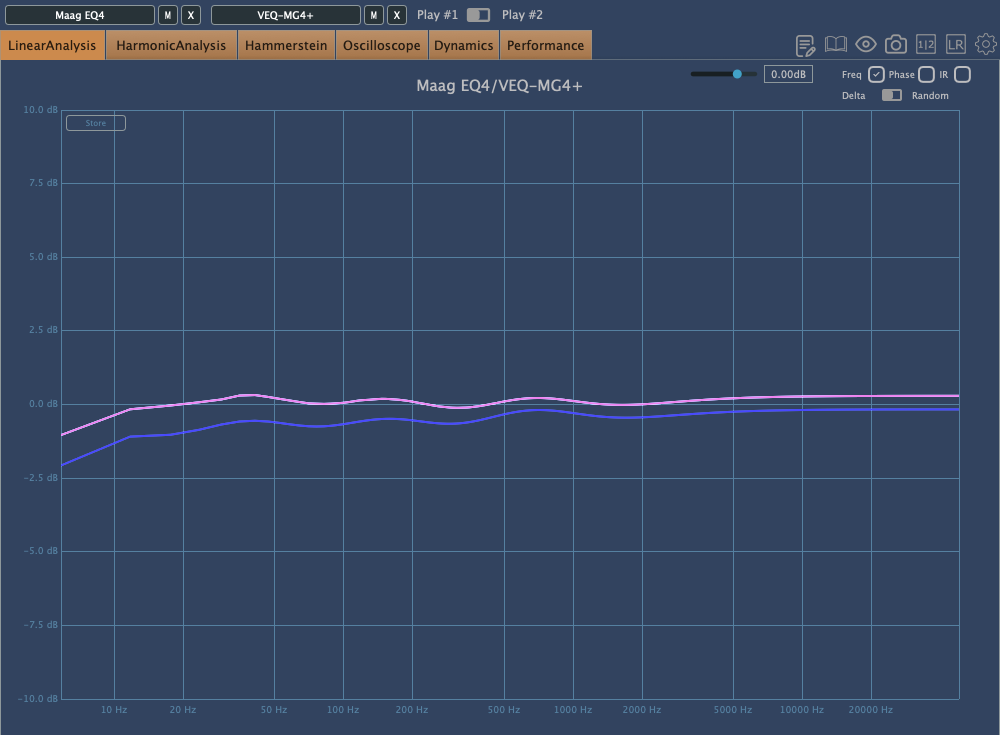Open the settings gear icon

(986, 44)
